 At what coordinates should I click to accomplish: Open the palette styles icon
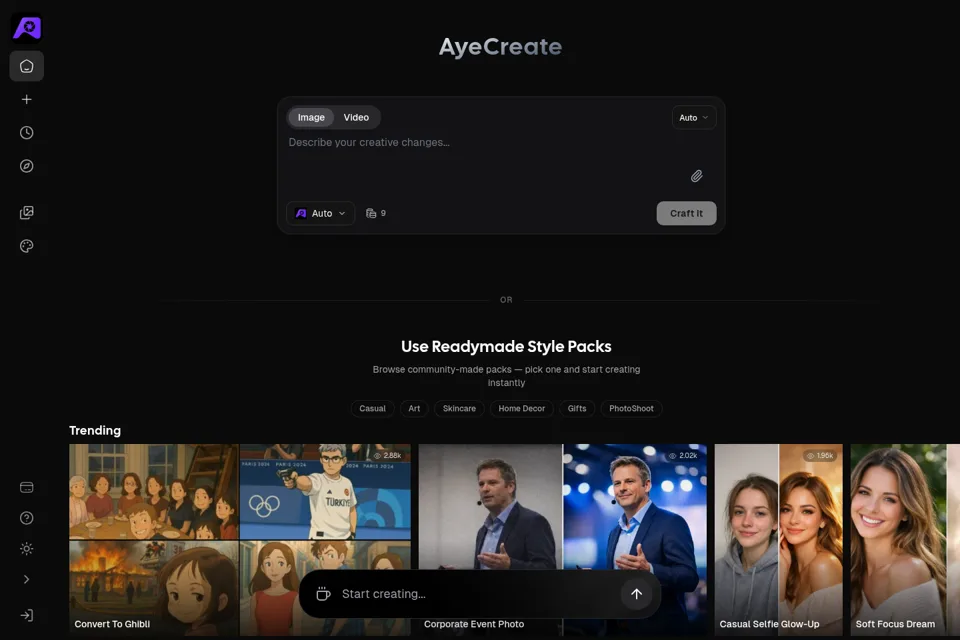[26, 246]
